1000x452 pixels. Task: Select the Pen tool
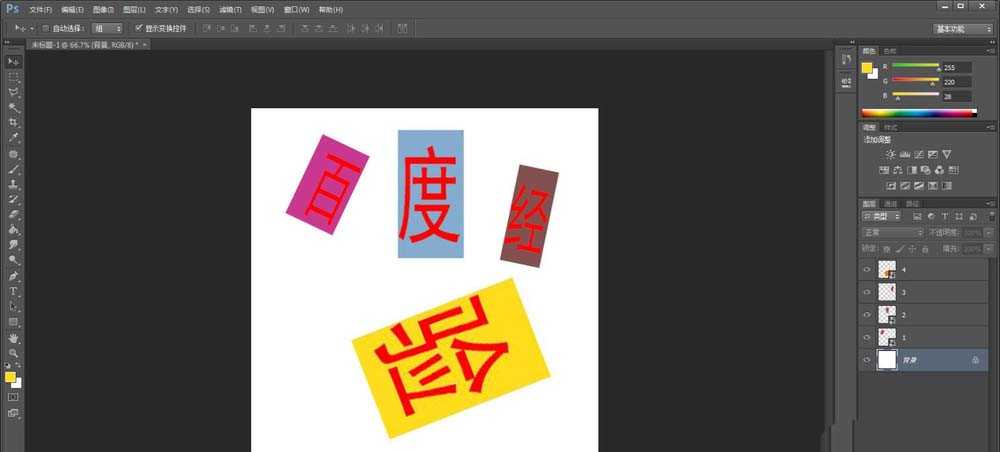coord(14,275)
